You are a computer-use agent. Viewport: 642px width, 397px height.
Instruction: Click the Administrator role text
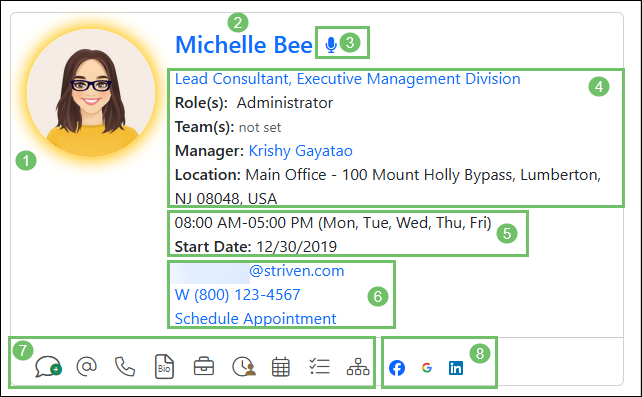(x=285, y=103)
